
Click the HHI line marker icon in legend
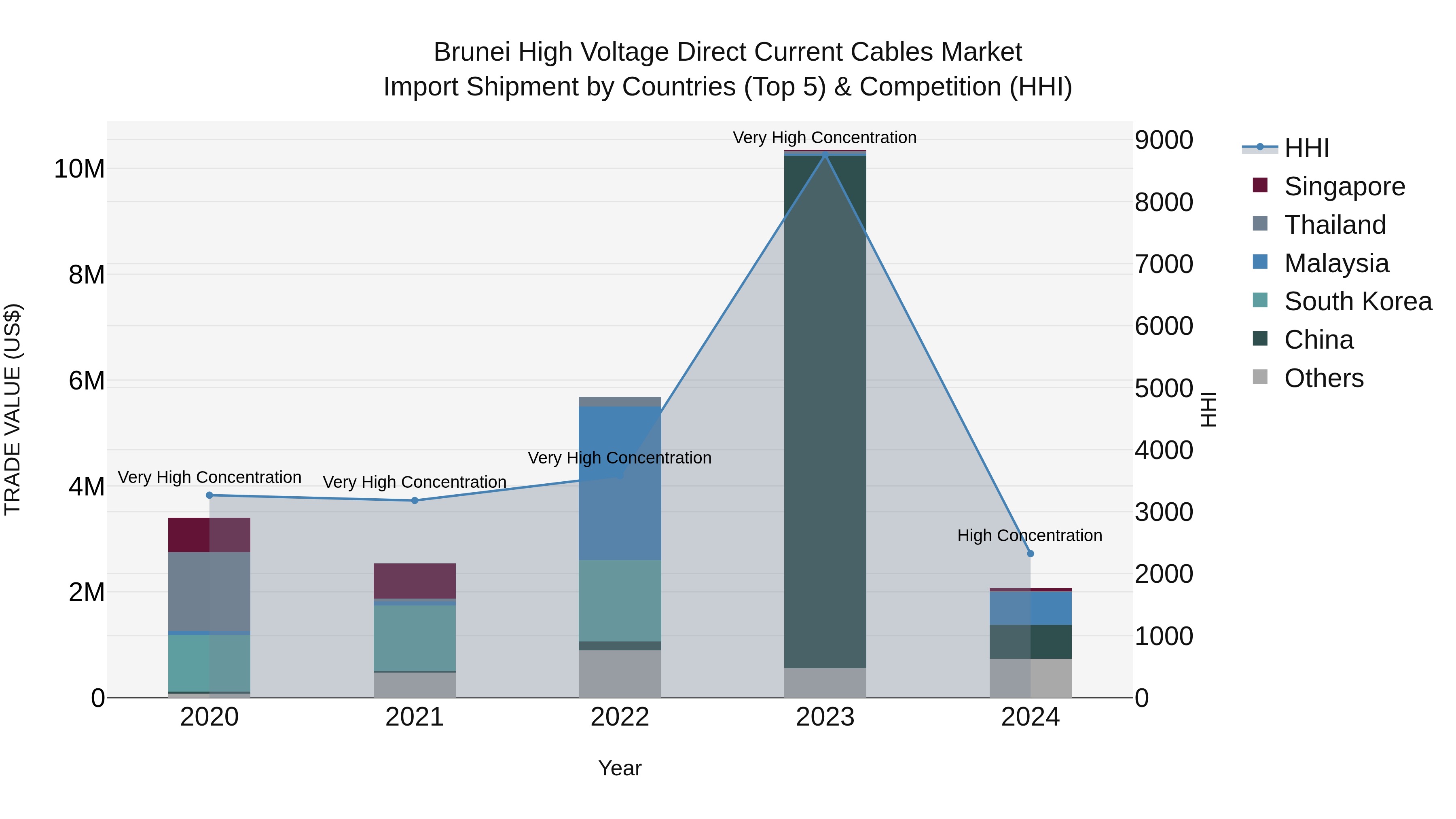tap(1260, 147)
